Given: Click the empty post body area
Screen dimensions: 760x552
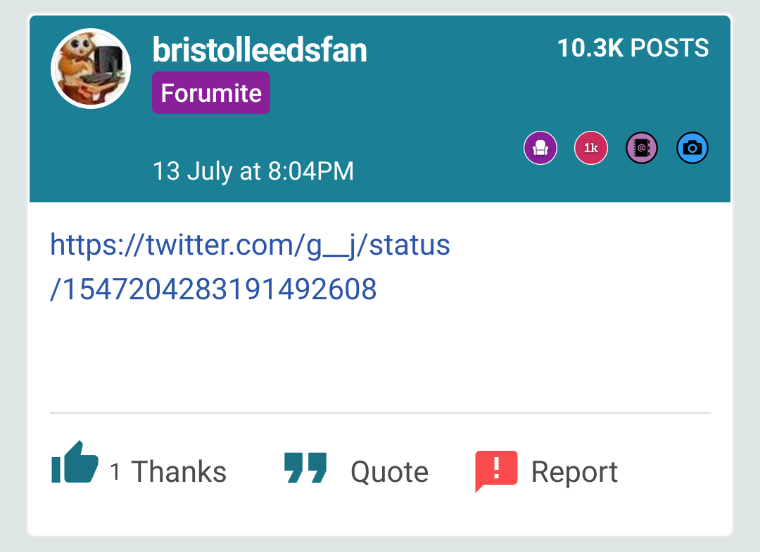Looking at the screenshot, I should point(380,359).
